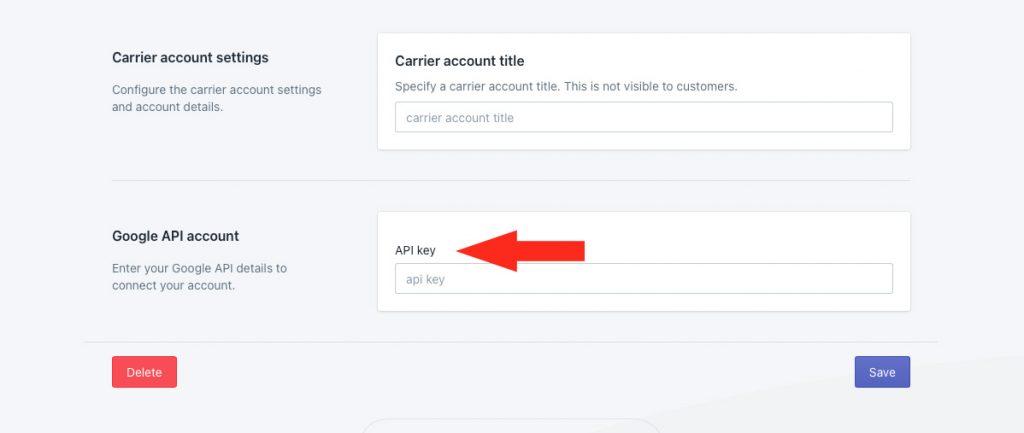
Task: Click empty space in the Google API card
Action: [x=718, y=235]
